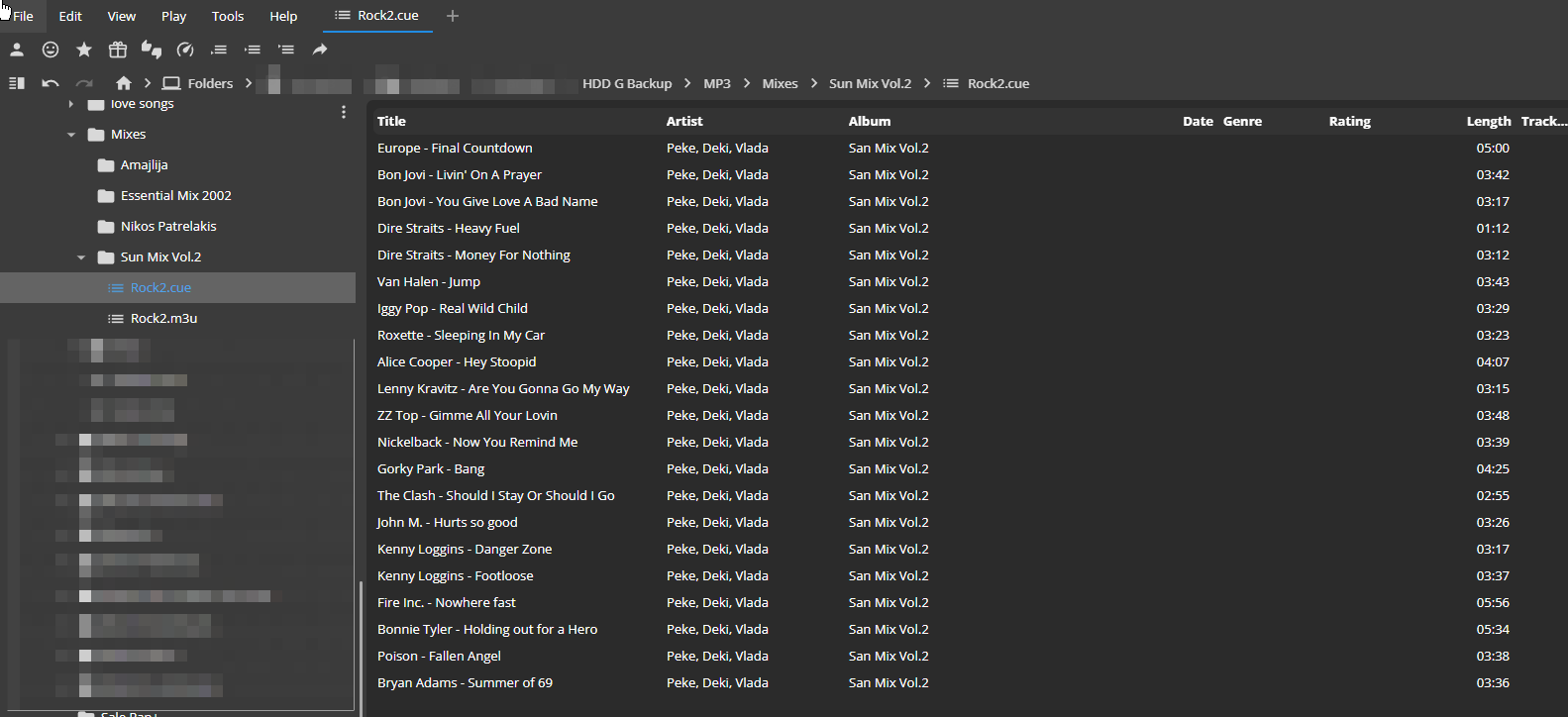The image size is (1568, 717).
Task: Navigate to HDD G Backup in breadcrumb
Action: point(627,83)
